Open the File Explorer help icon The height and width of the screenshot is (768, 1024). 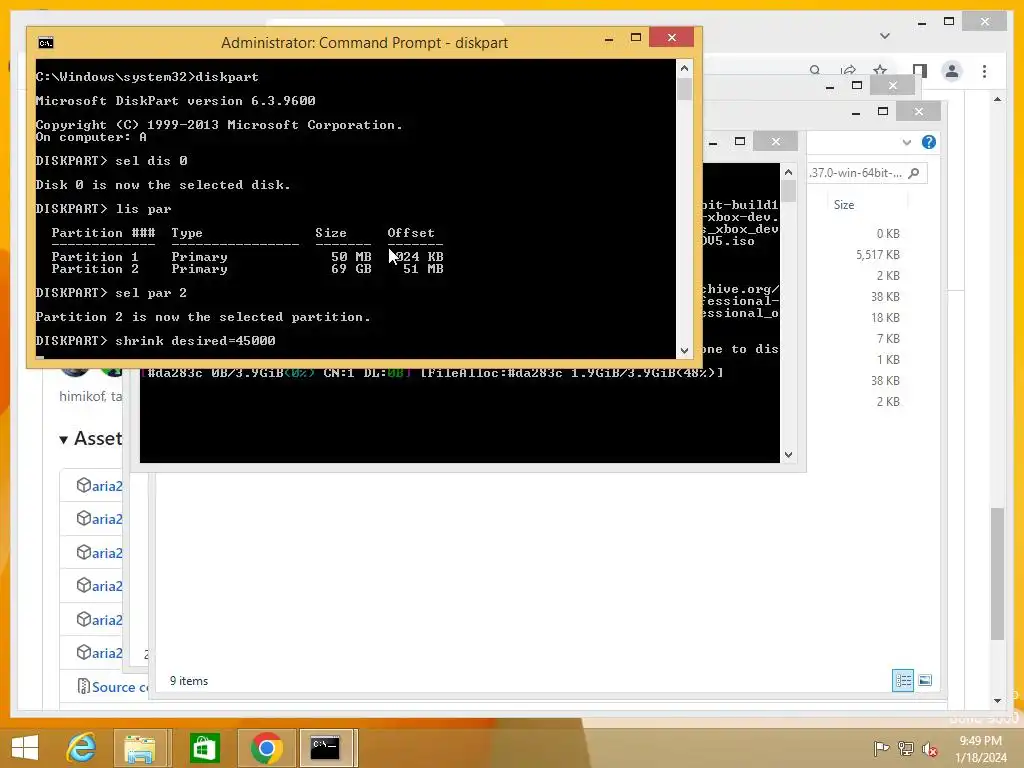[x=929, y=142]
